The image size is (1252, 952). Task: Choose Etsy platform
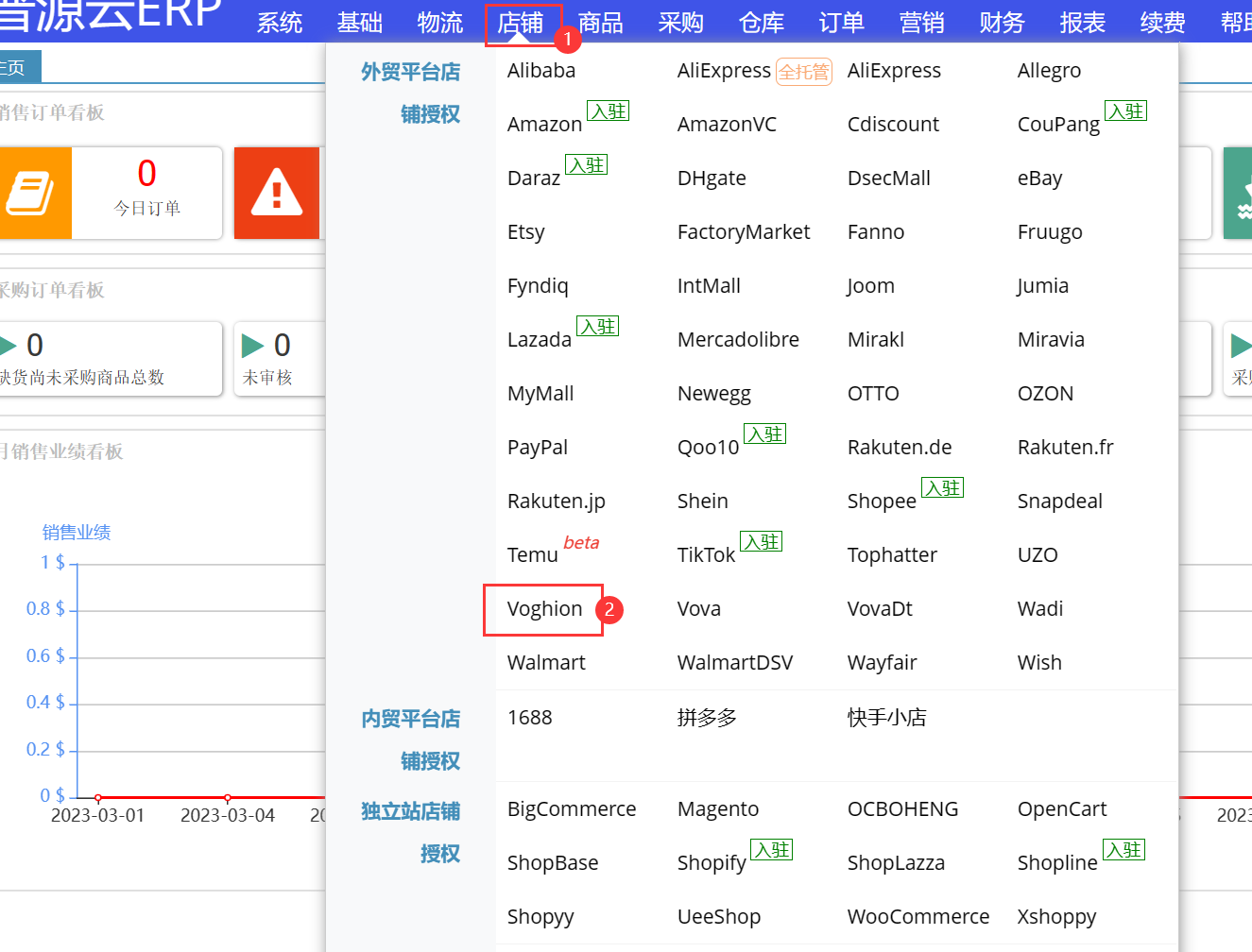(x=526, y=232)
